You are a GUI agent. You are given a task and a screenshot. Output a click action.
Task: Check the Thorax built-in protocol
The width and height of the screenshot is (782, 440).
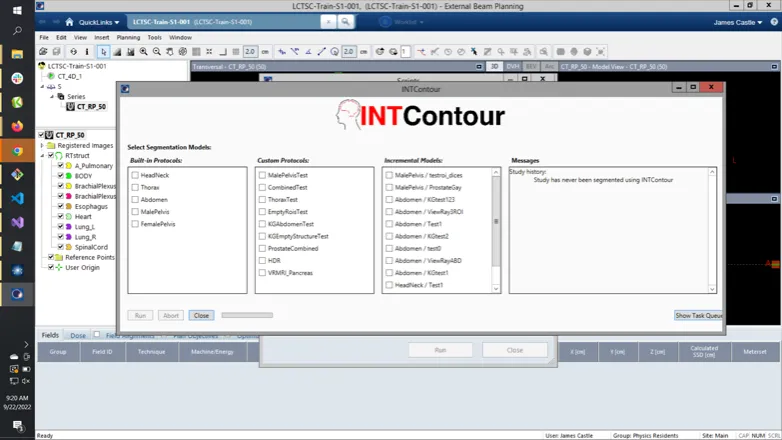[135, 187]
